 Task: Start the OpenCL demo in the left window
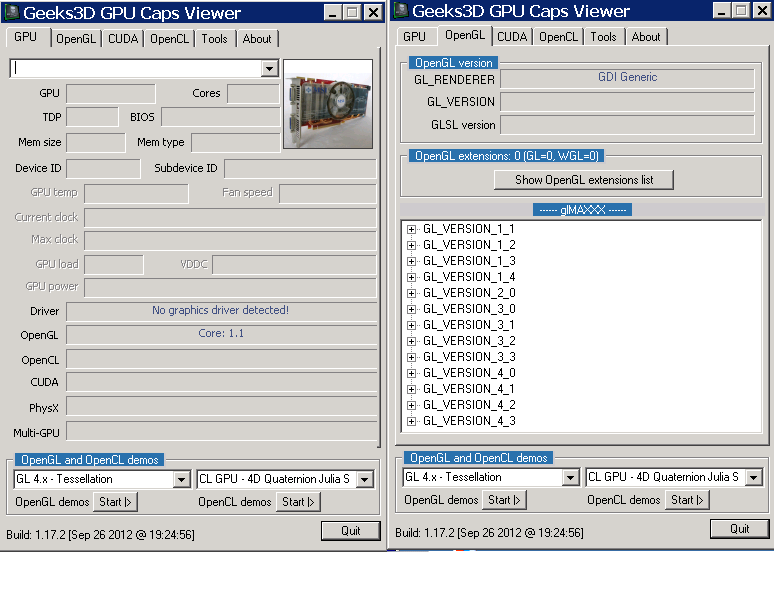point(298,502)
